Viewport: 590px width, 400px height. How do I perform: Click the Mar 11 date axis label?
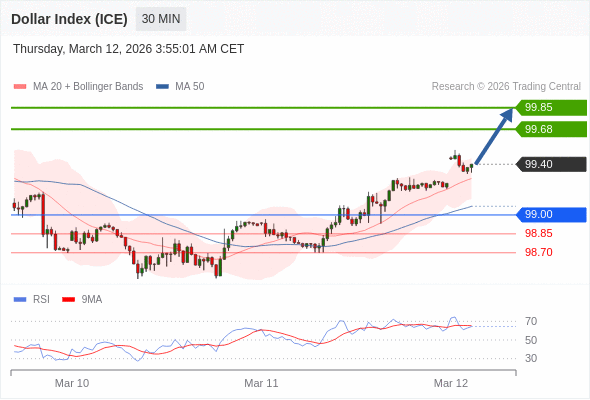tap(261, 383)
